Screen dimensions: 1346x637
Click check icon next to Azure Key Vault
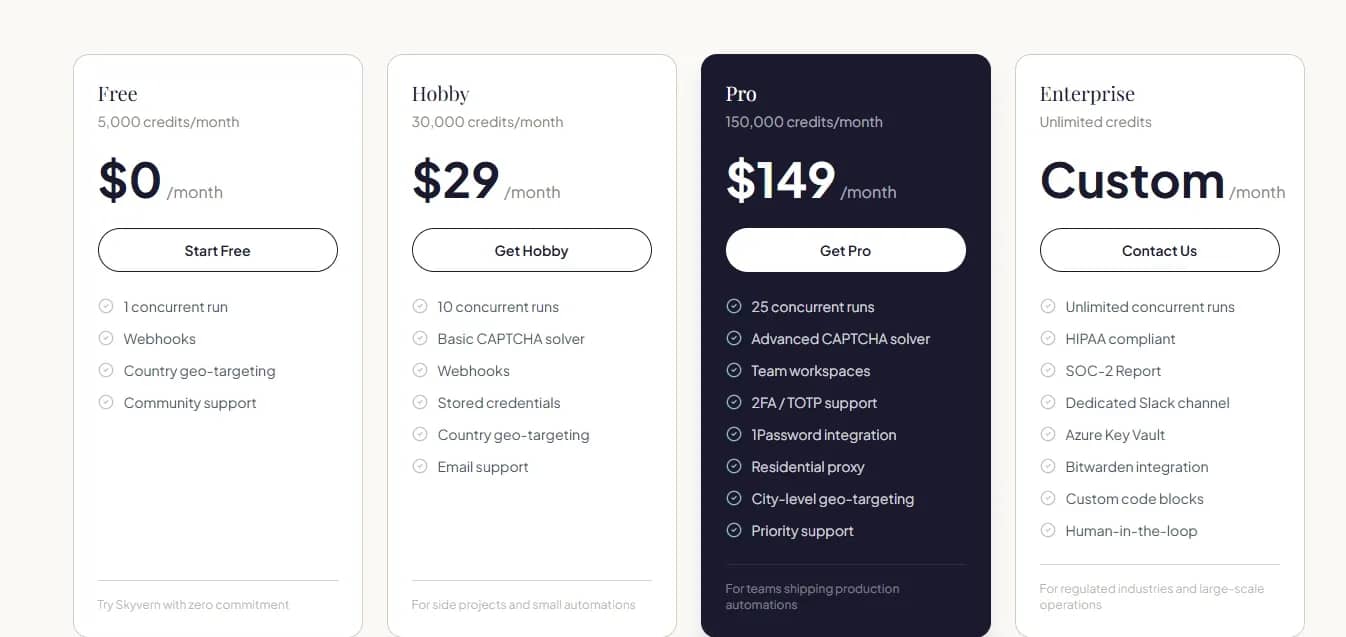click(1048, 434)
